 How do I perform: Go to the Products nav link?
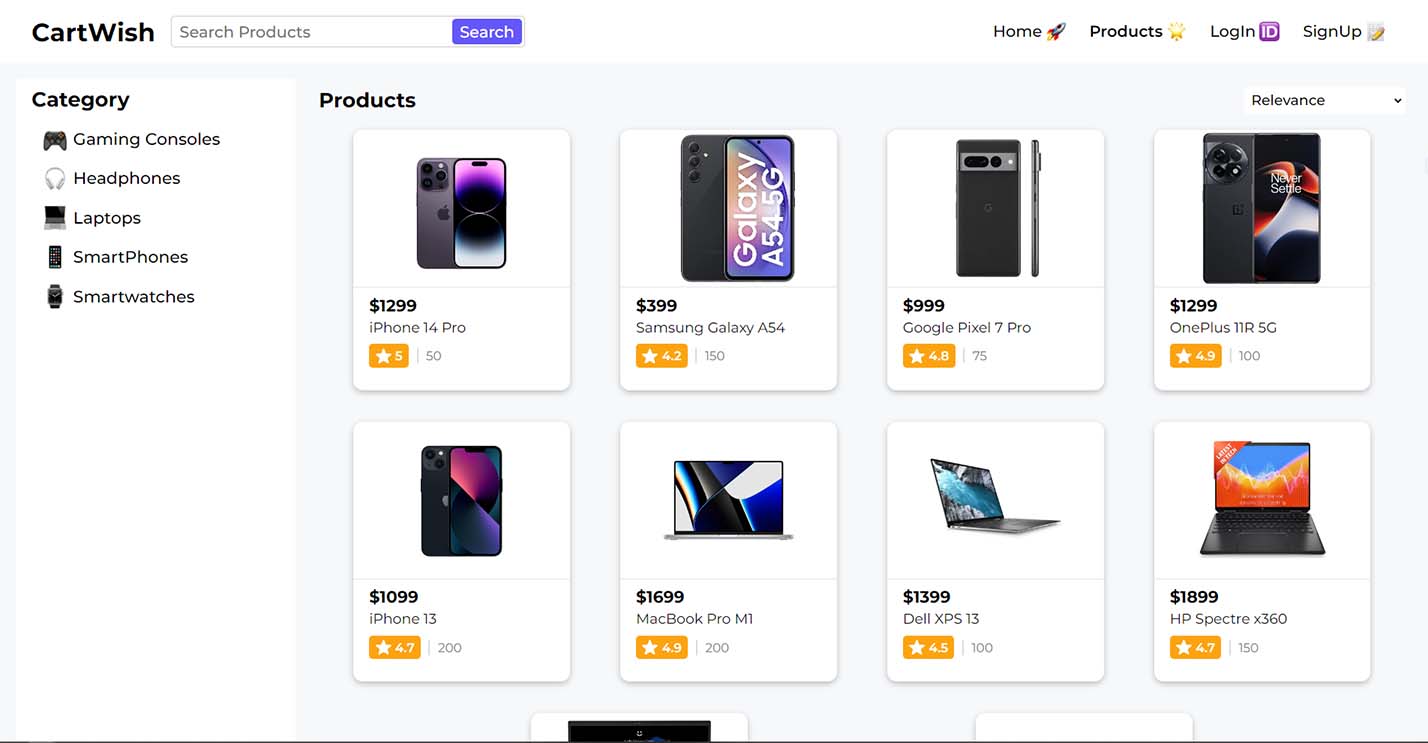(x=1125, y=32)
